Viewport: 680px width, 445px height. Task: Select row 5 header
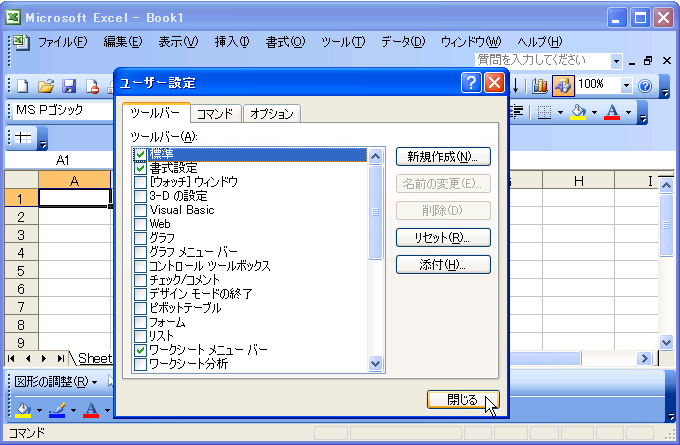pos(21,271)
